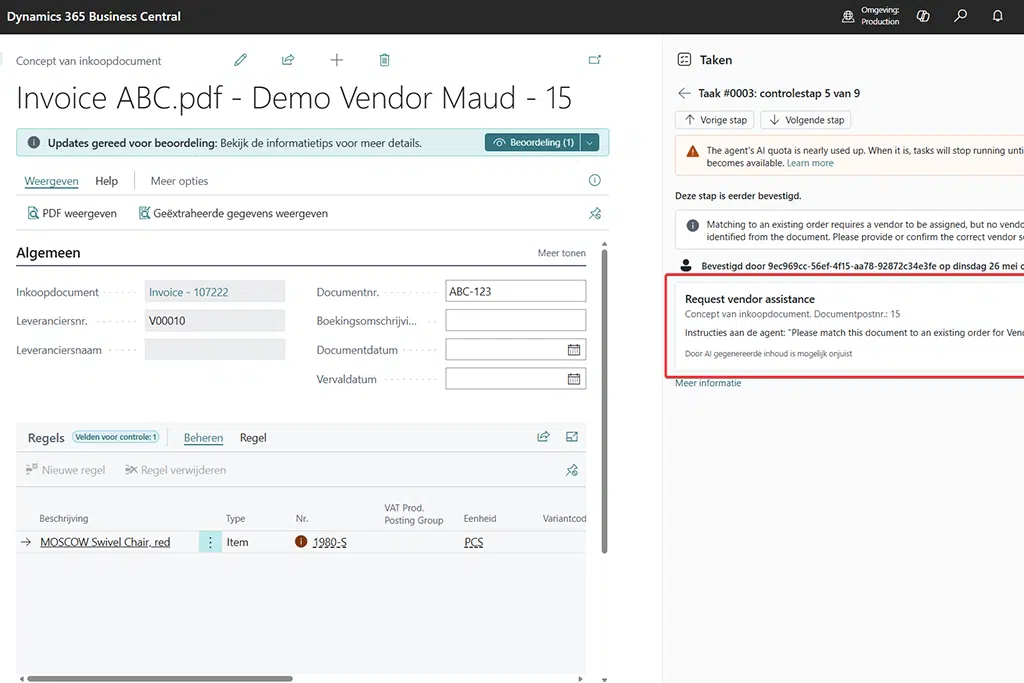Screen dimensions: 1024x683
Task: Click Volgende stap button
Action: coord(806,120)
